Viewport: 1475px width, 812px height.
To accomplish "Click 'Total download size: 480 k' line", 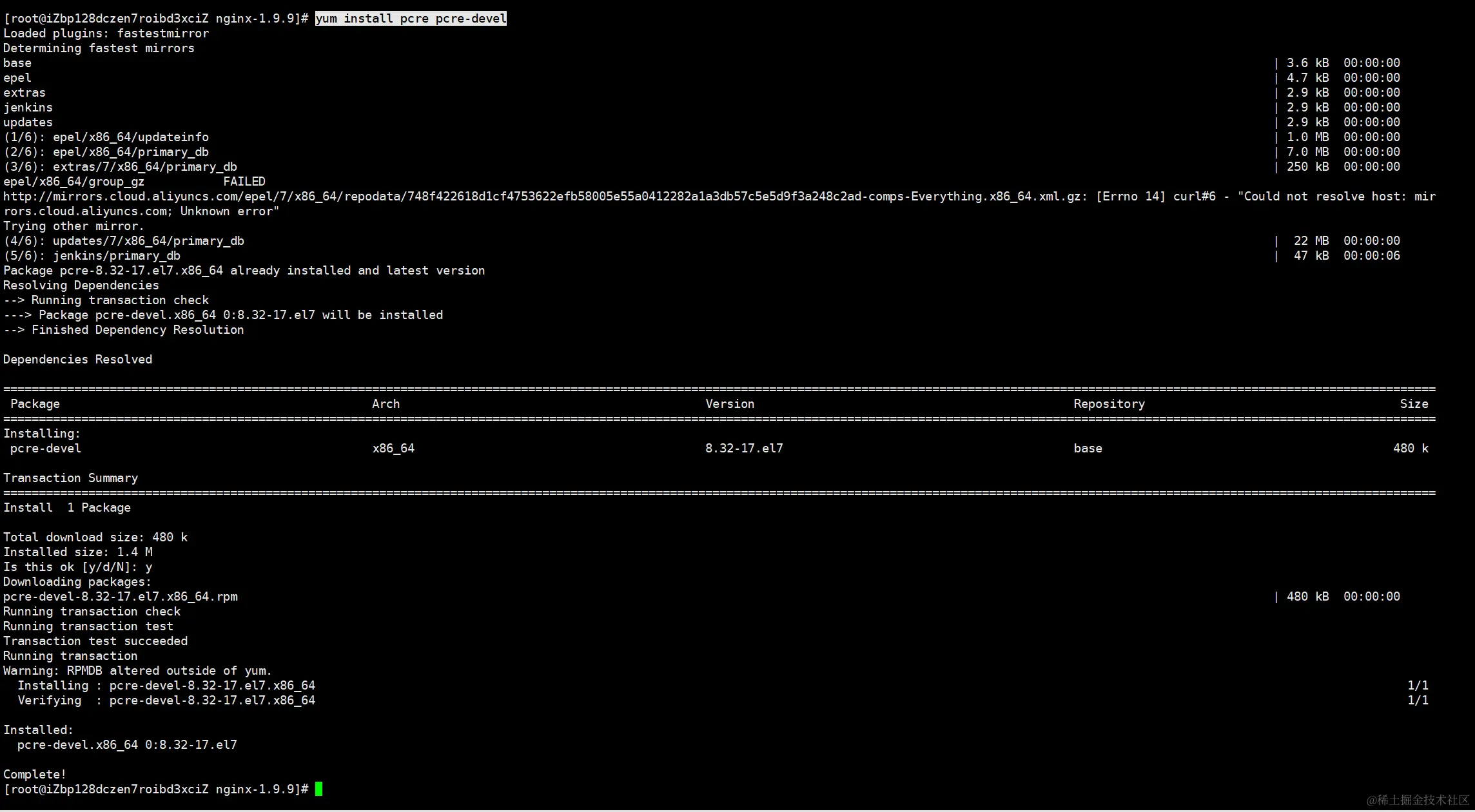I will coord(95,537).
